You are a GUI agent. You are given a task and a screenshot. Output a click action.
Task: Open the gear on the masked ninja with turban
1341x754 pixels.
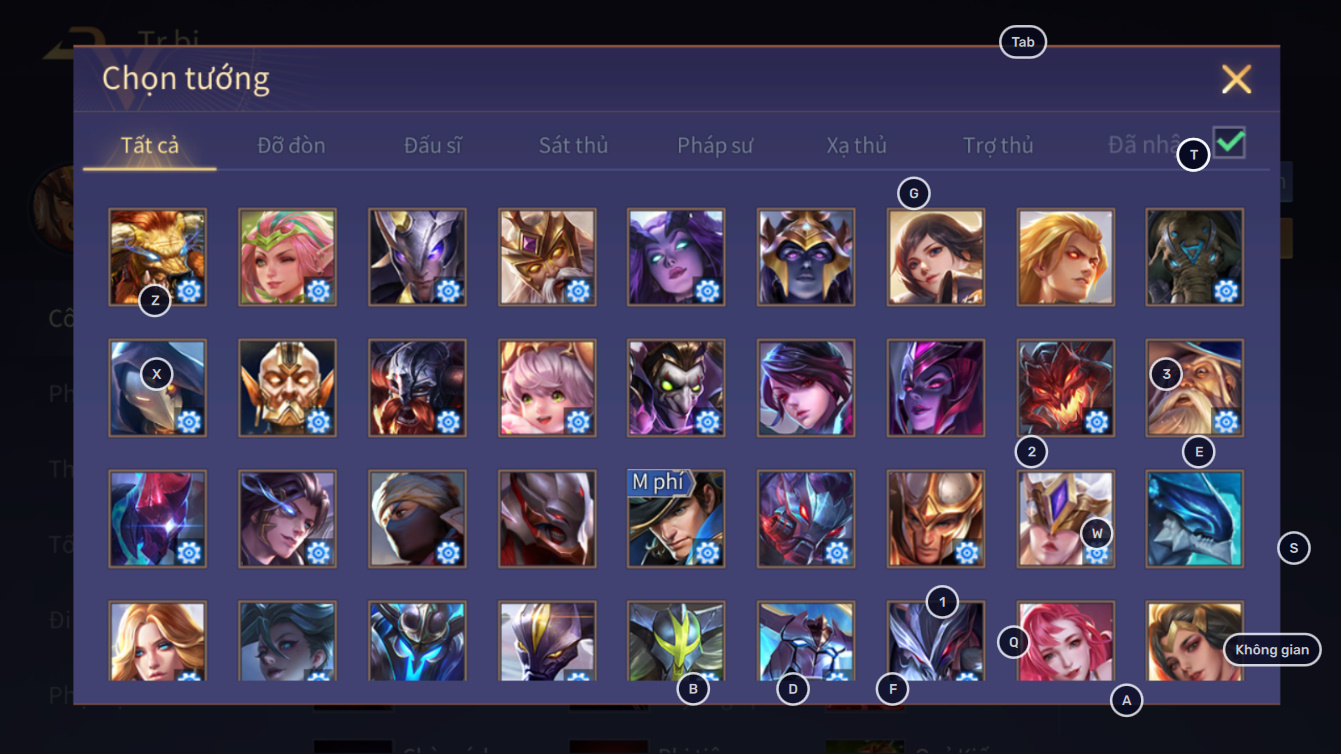[x=448, y=553]
